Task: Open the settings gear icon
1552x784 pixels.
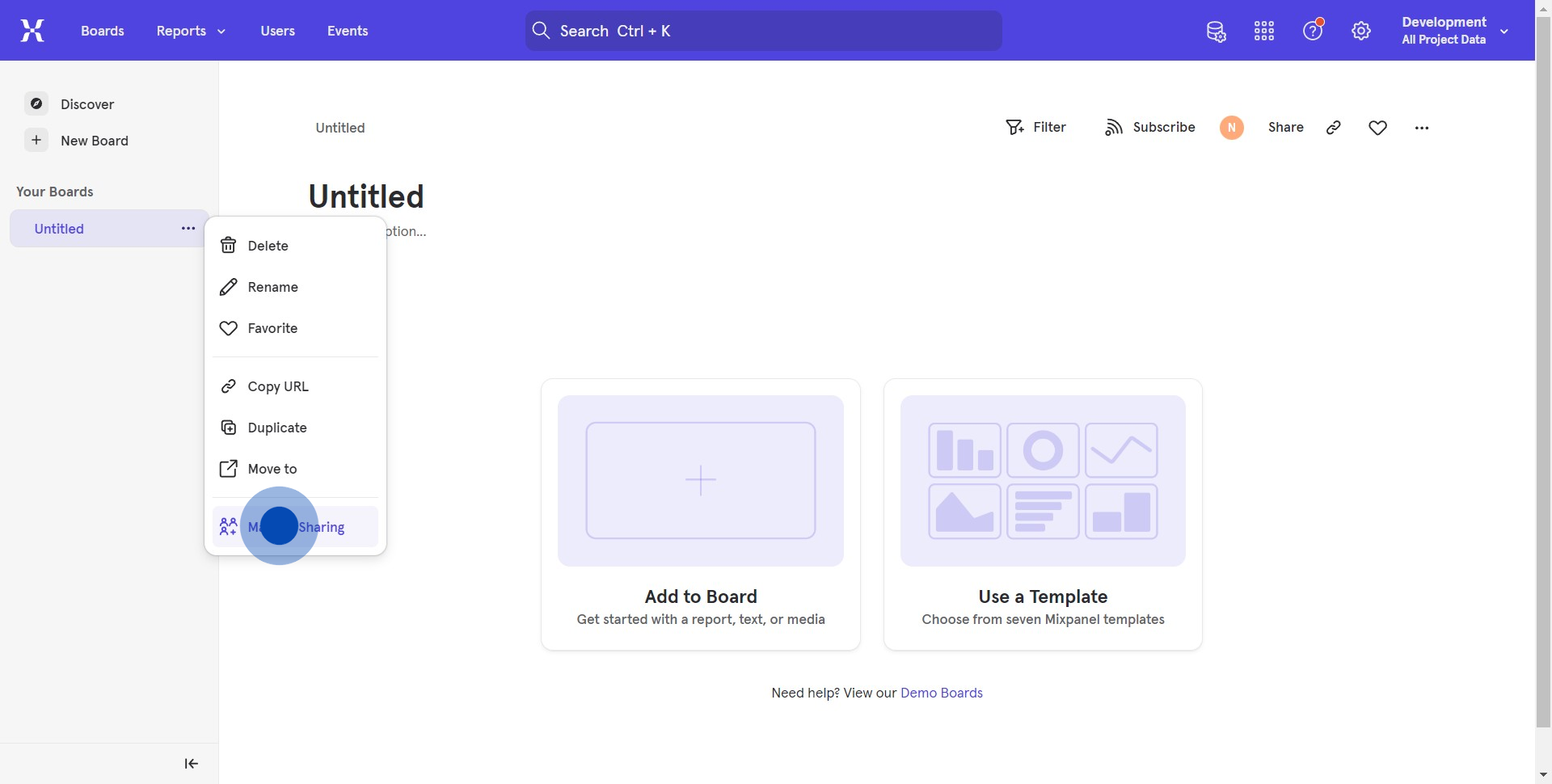Action: click(1361, 32)
